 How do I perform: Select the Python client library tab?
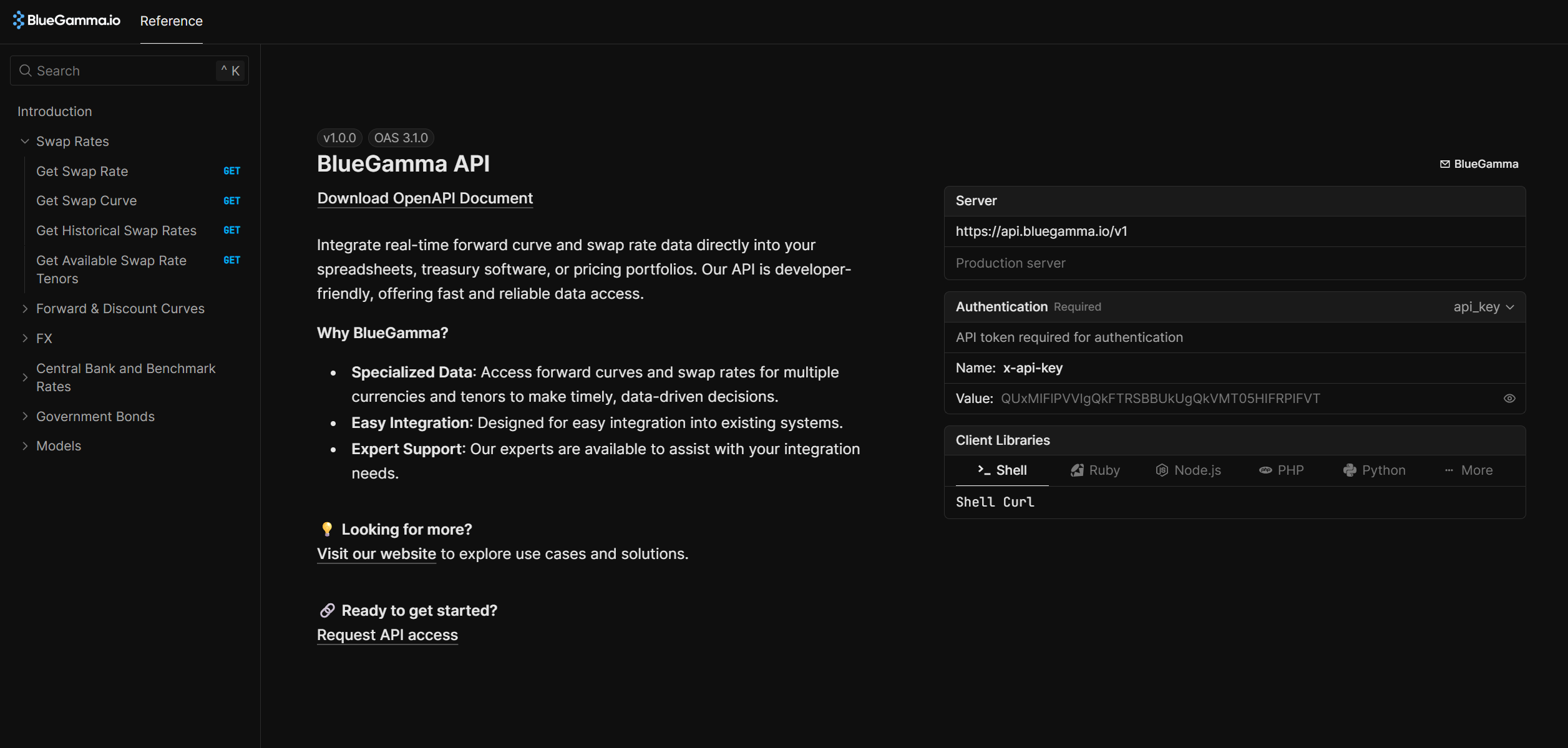tap(1375, 470)
